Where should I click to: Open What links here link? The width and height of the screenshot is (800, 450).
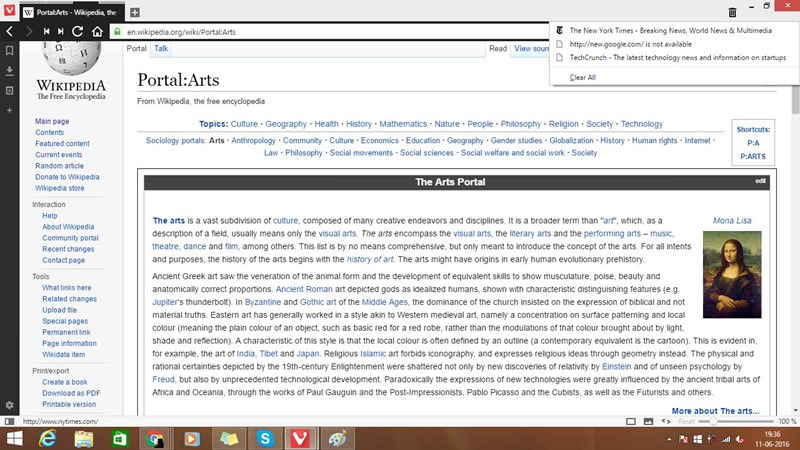click(x=67, y=288)
